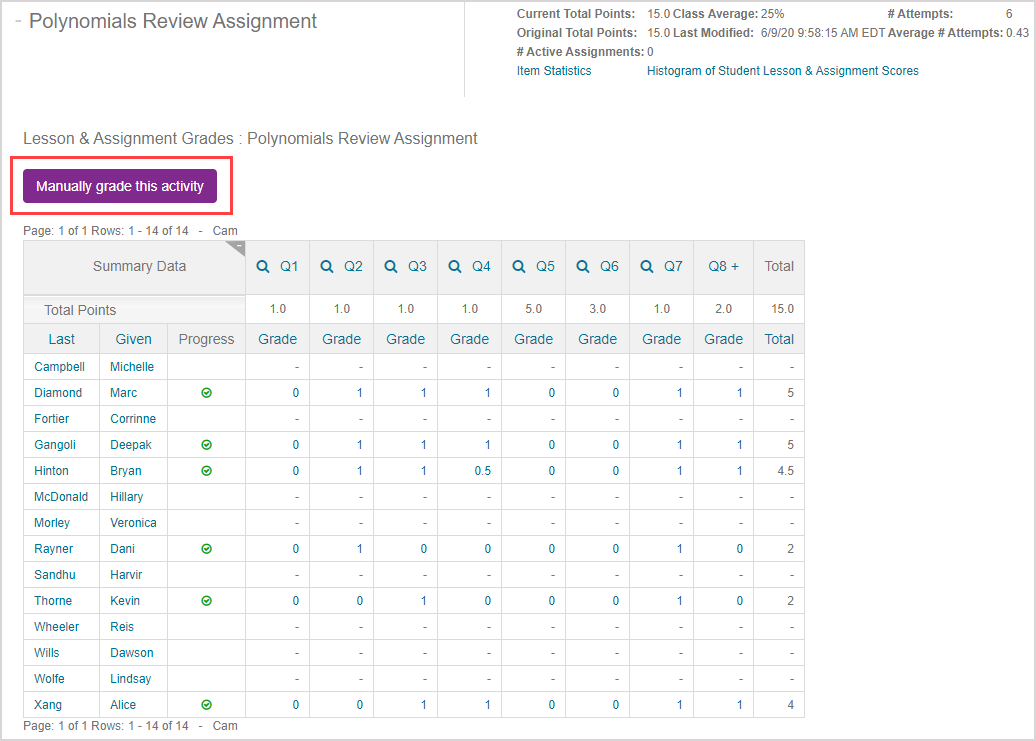
Task: Click the magnifier icon beside Q5
Action: coord(519,267)
